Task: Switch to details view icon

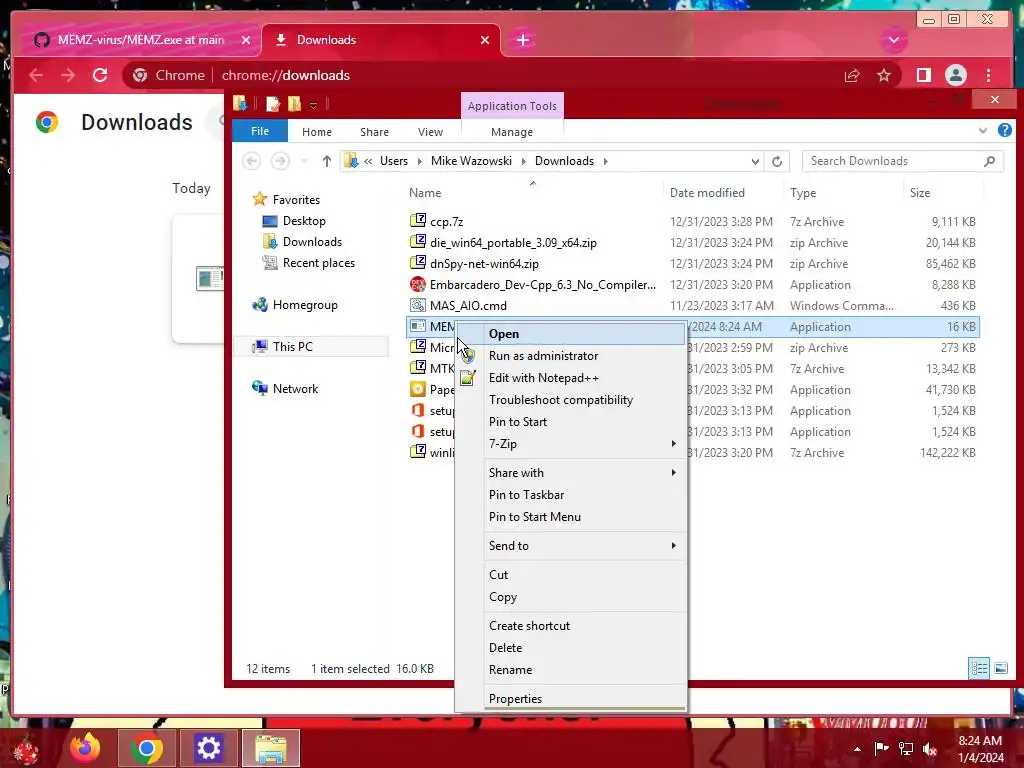Action: coord(979,668)
